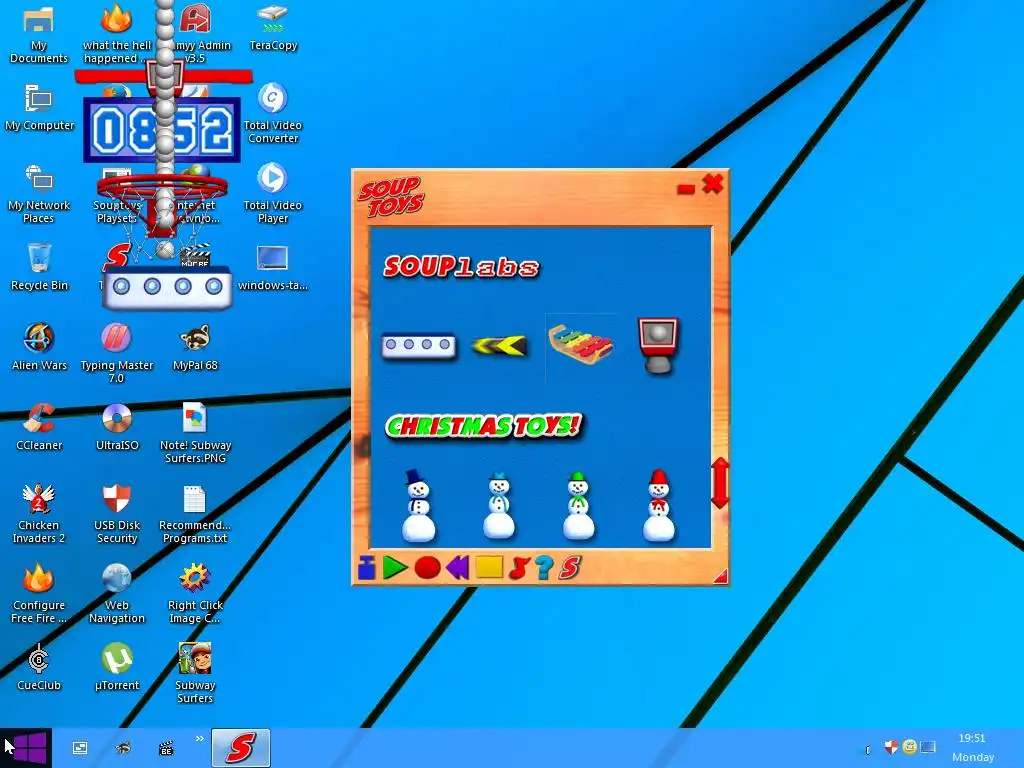Select the metal platform toy in SOUPlabs

pos(418,345)
